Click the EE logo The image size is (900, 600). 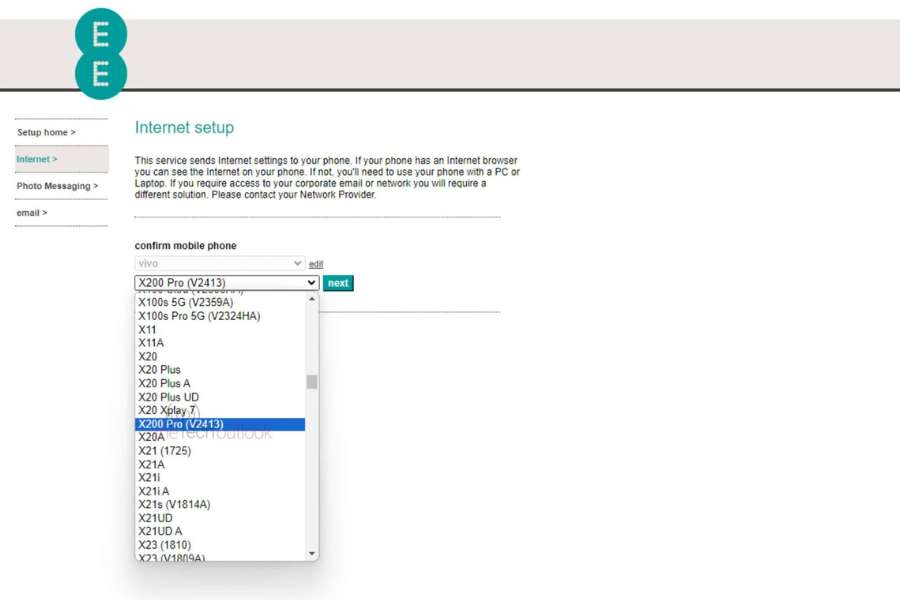(101, 54)
